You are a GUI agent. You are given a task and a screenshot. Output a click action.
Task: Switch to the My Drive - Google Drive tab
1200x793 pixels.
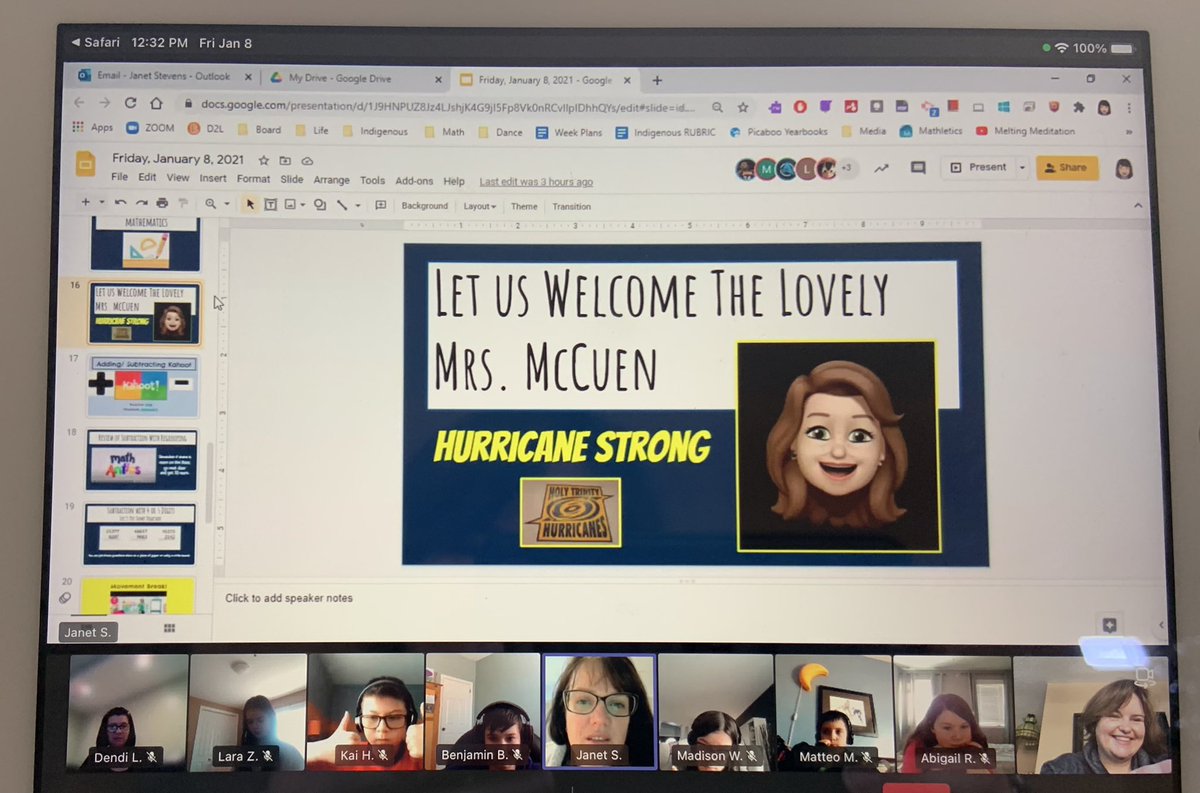(x=356, y=78)
